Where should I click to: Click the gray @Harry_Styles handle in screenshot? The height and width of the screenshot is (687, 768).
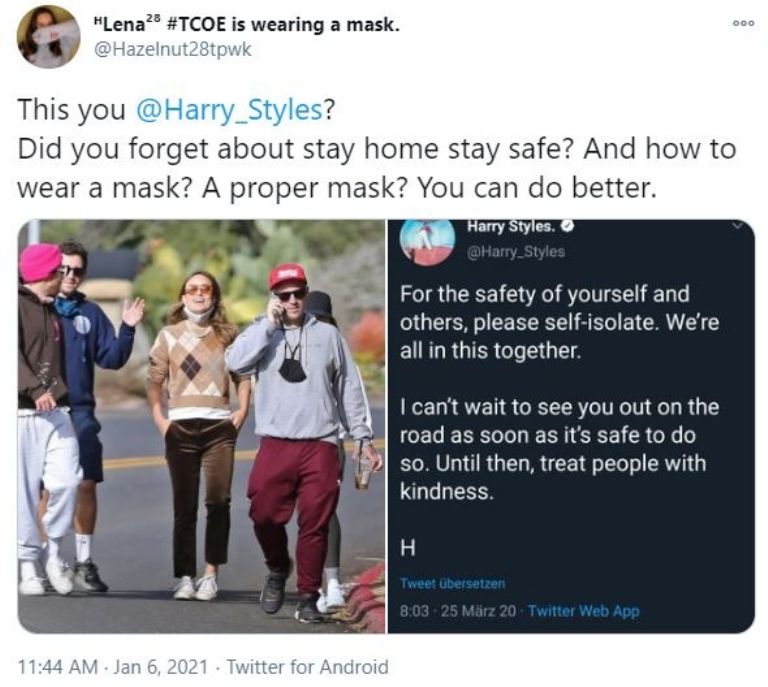click(516, 252)
